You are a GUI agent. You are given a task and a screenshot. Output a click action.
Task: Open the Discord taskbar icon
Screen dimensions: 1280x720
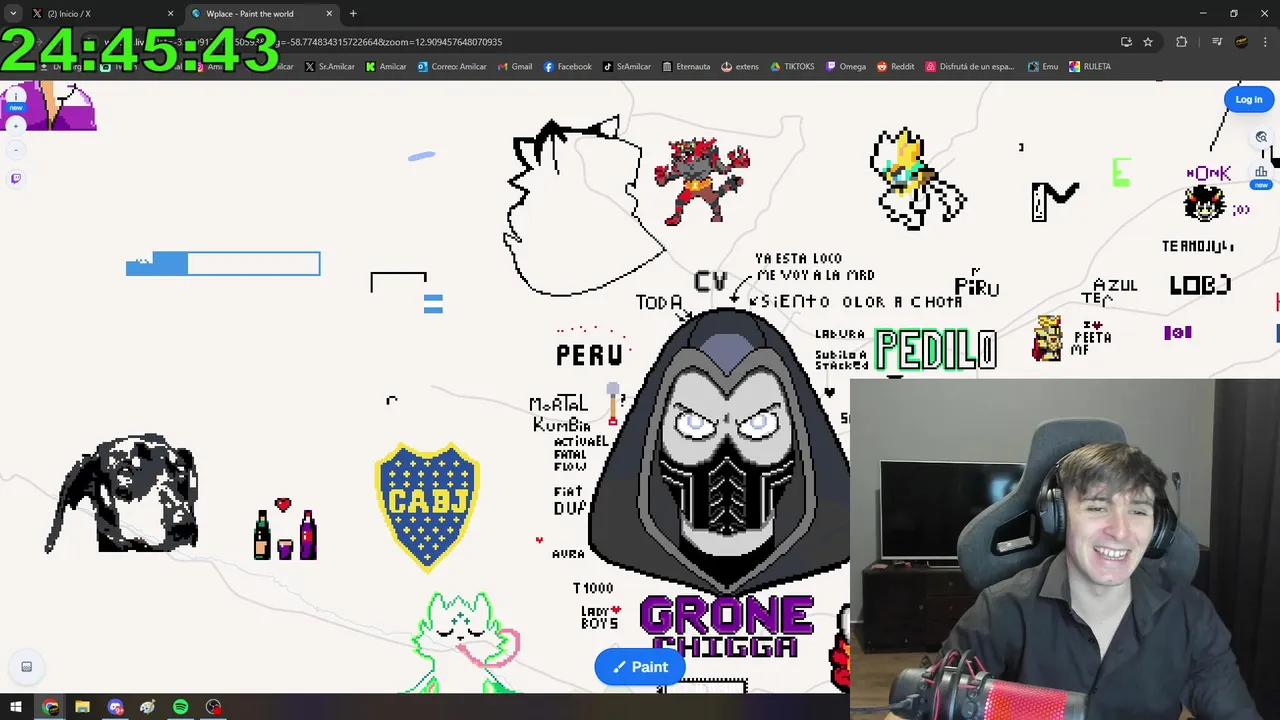[116, 707]
